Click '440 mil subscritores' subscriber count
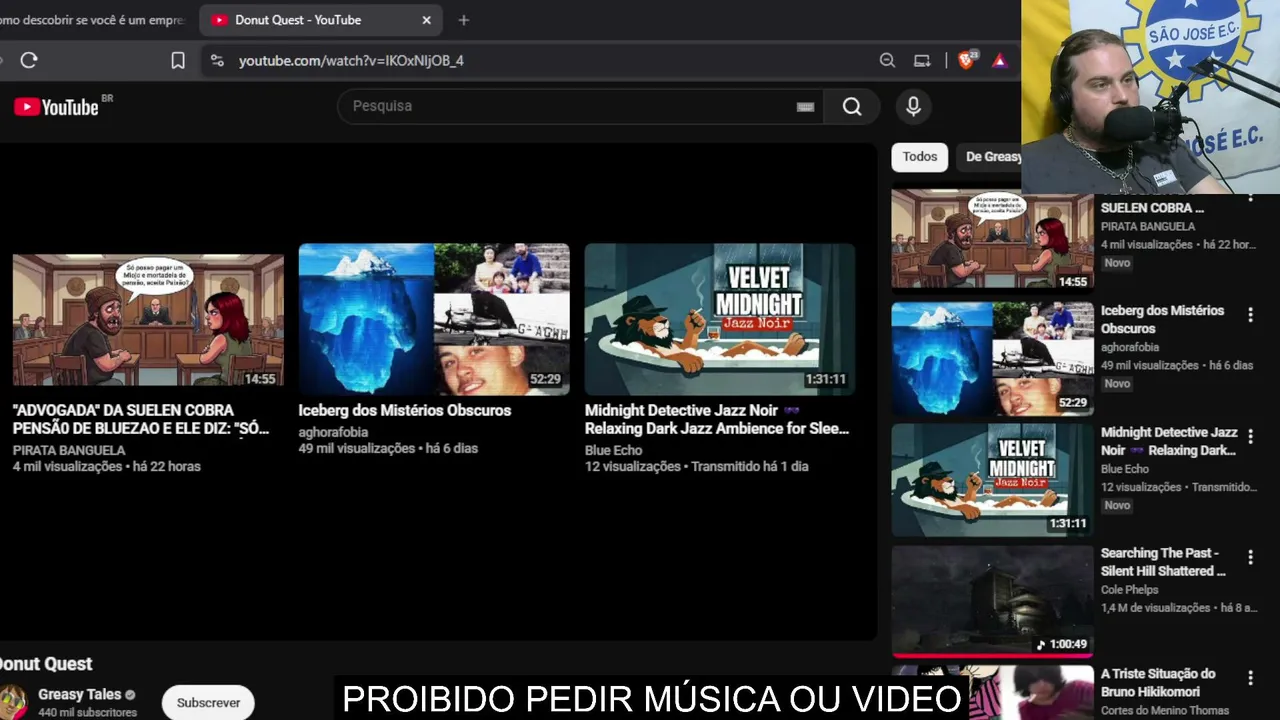The height and width of the screenshot is (720, 1280). point(87,713)
